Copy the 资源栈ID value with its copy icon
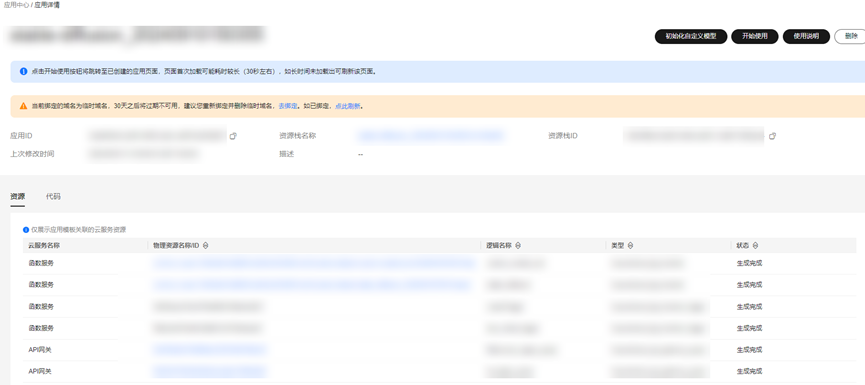The height and width of the screenshot is (385, 865). point(772,136)
